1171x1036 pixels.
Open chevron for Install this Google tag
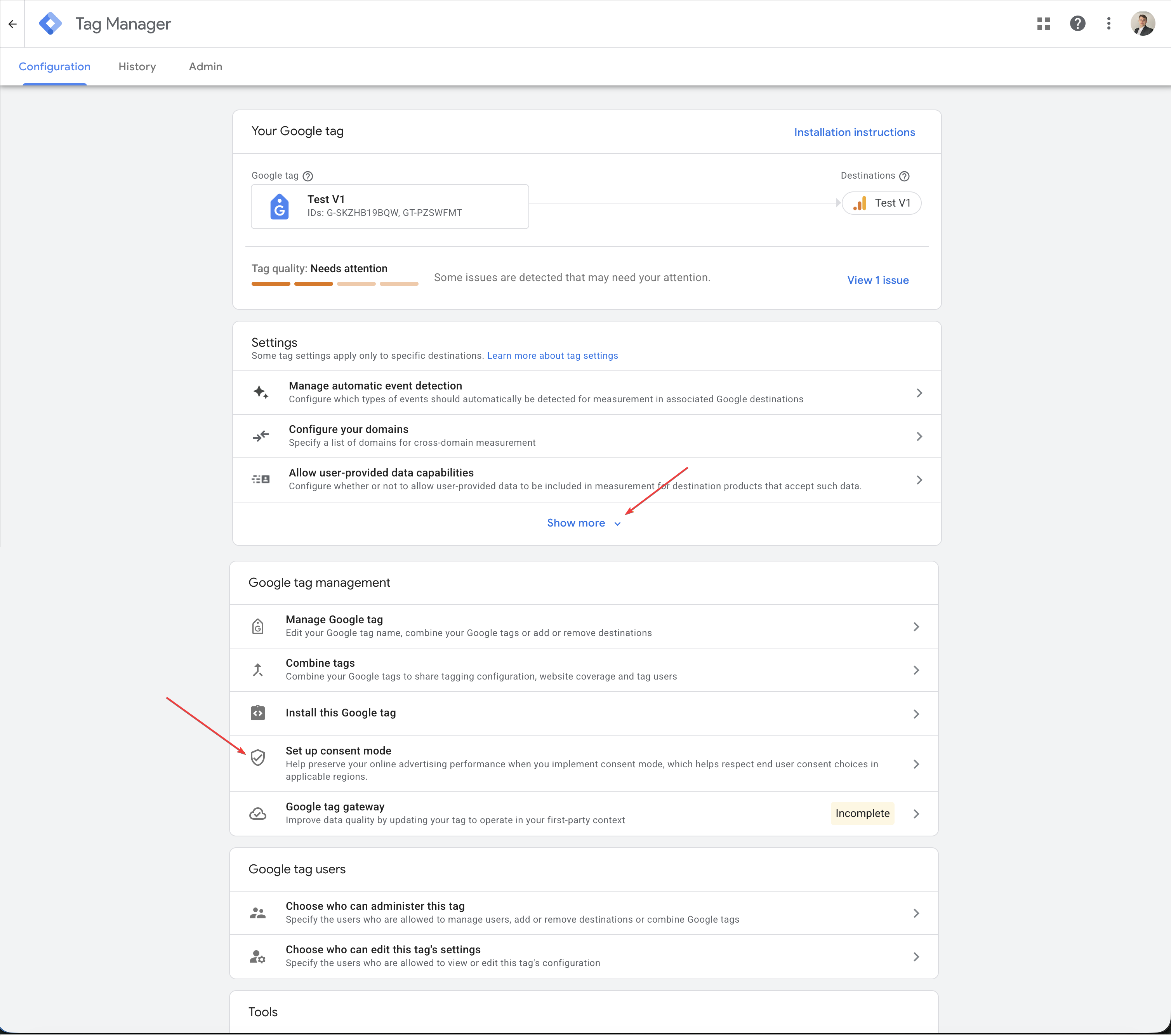[916, 714]
